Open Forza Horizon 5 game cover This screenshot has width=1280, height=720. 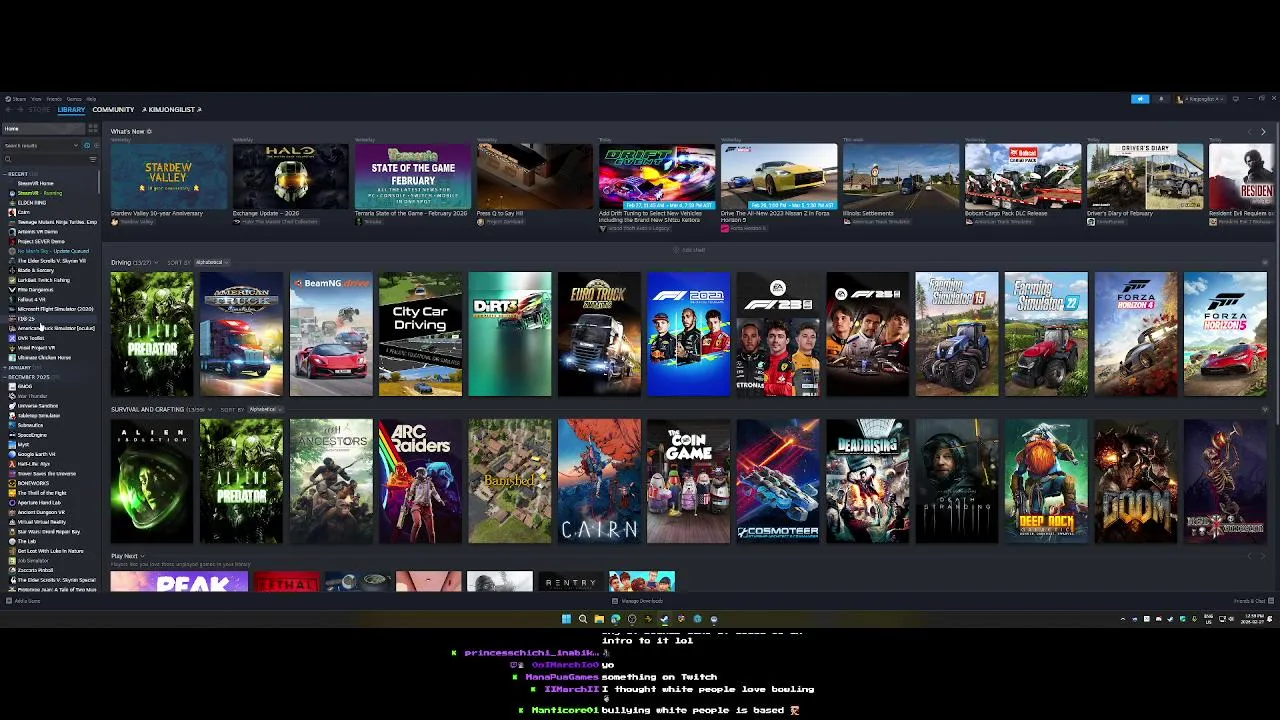click(1225, 334)
